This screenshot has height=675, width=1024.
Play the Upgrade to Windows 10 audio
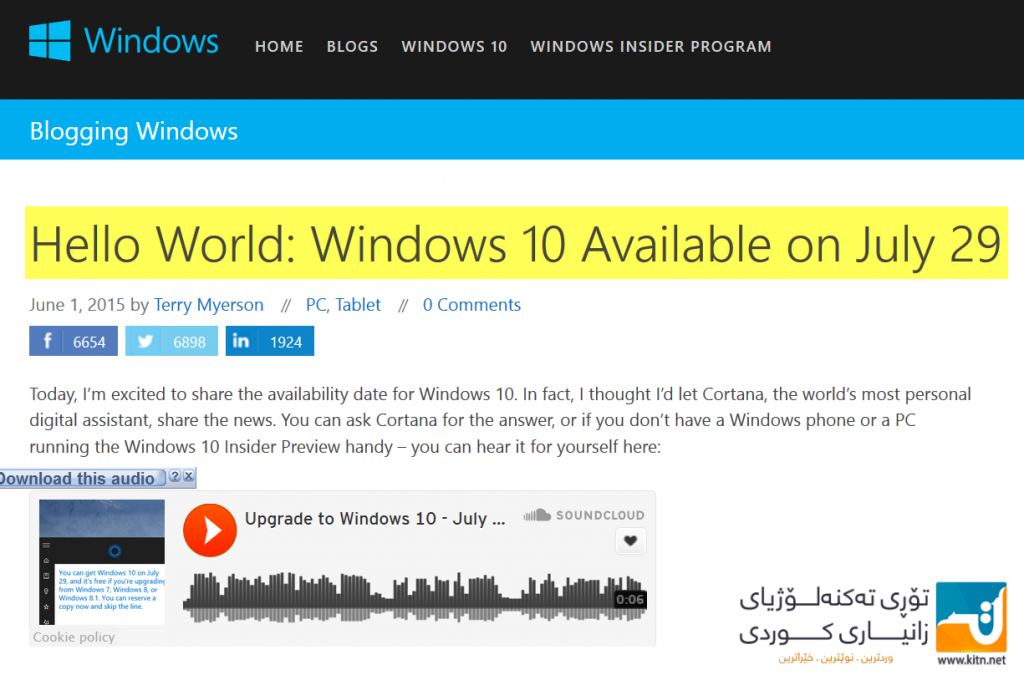click(x=210, y=530)
